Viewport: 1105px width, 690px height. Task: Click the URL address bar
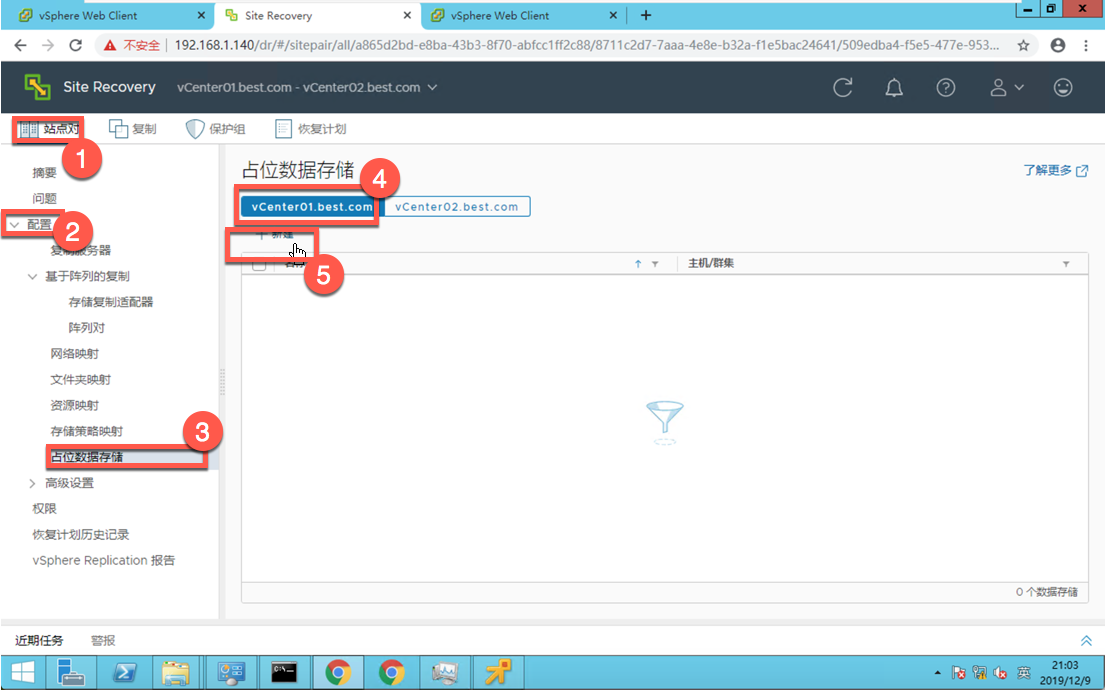click(x=586, y=45)
